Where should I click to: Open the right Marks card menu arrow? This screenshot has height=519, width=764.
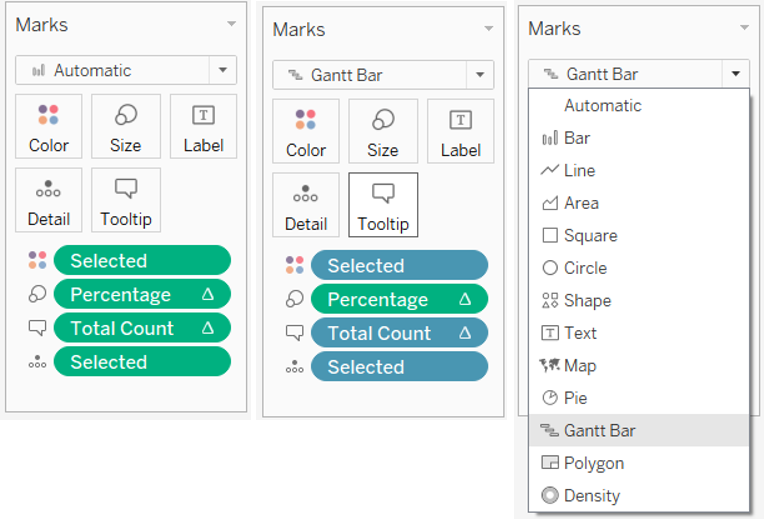[x=745, y=27]
